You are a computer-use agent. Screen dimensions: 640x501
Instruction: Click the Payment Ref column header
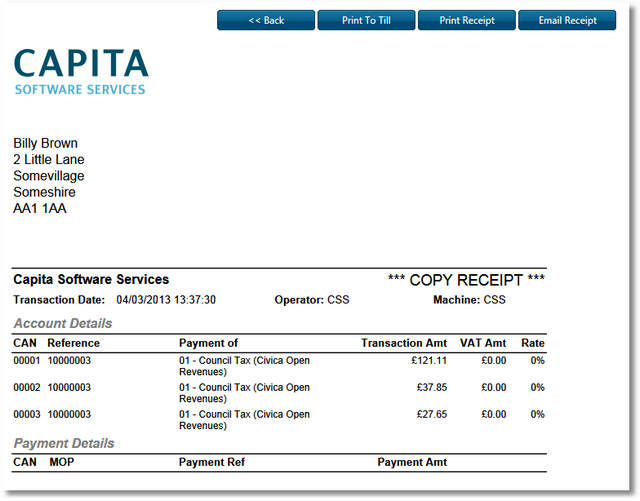click(212, 462)
